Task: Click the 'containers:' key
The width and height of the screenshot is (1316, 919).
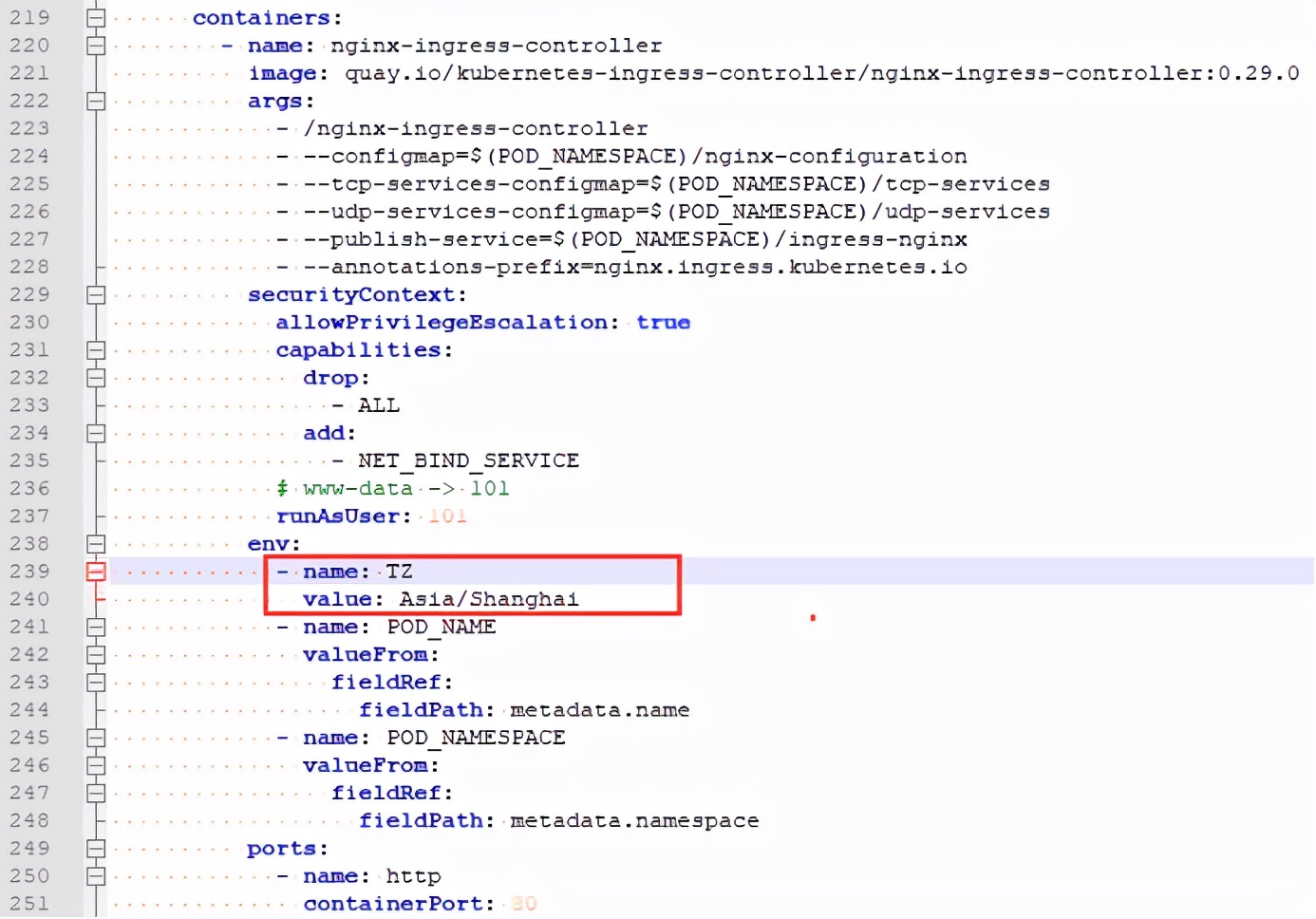Action: pyautogui.click(x=267, y=18)
